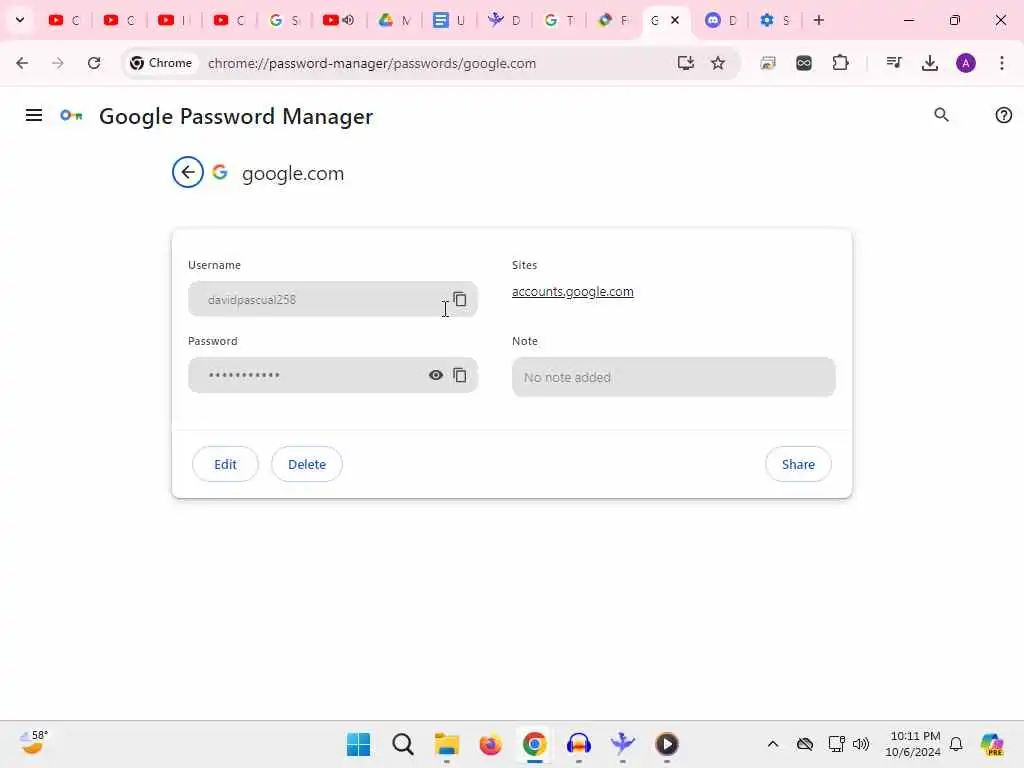Install Password Manager as an app
The height and width of the screenshot is (768, 1024).
[685, 63]
